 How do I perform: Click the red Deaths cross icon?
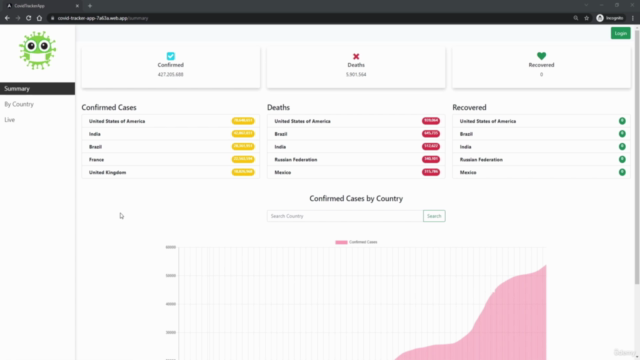[356, 56]
